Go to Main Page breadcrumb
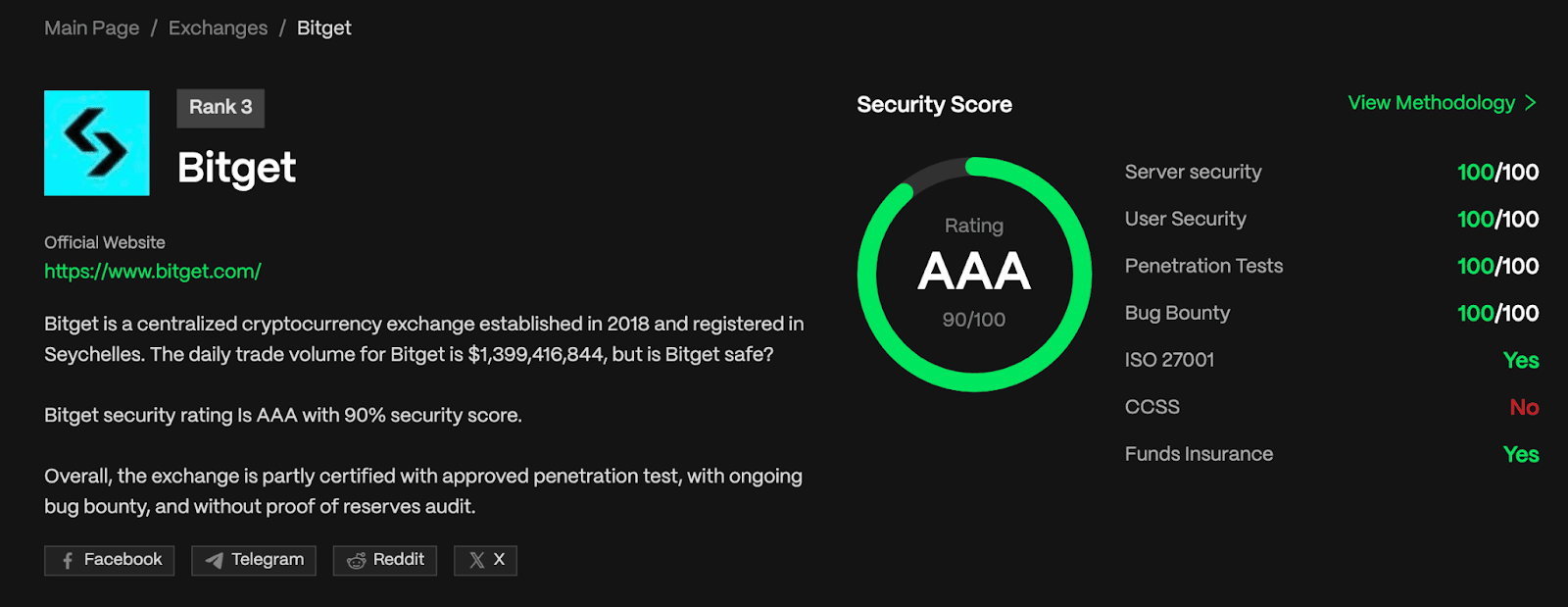 92,28
